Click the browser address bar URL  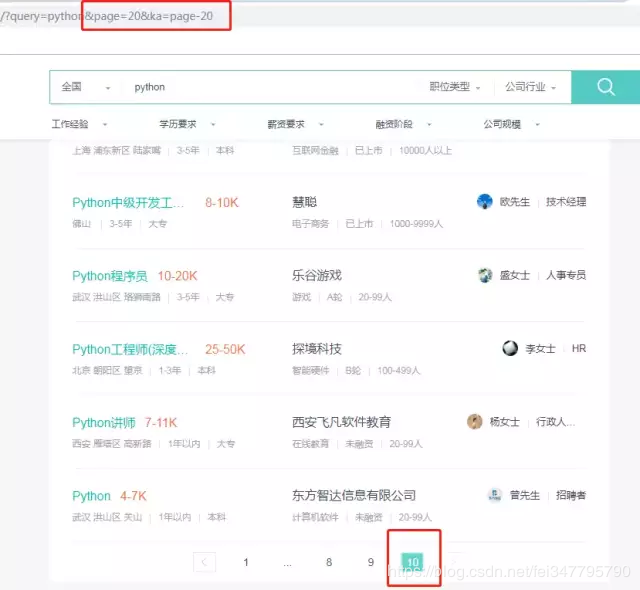107,16
